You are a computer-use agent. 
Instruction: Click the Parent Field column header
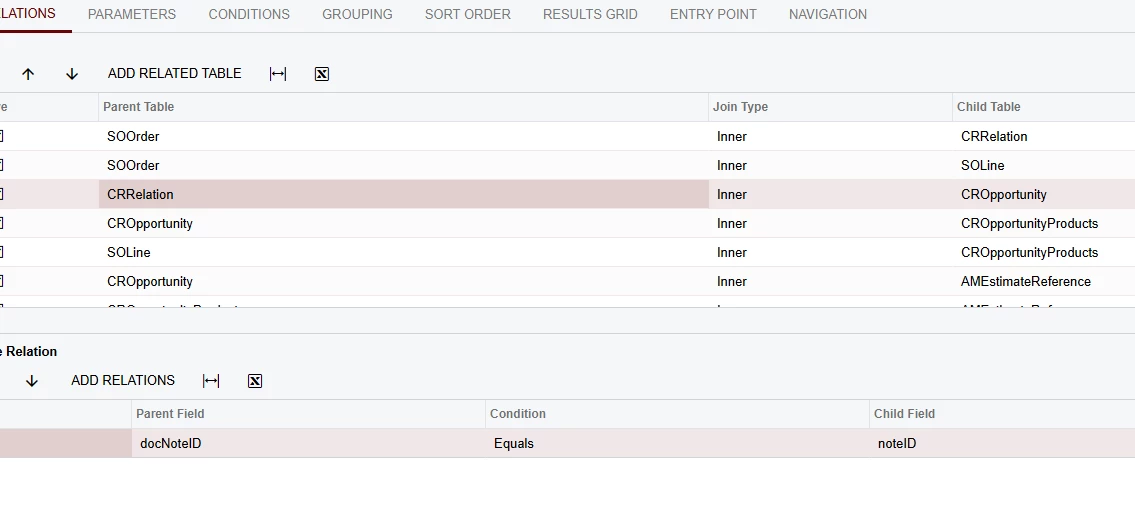pyautogui.click(x=308, y=414)
